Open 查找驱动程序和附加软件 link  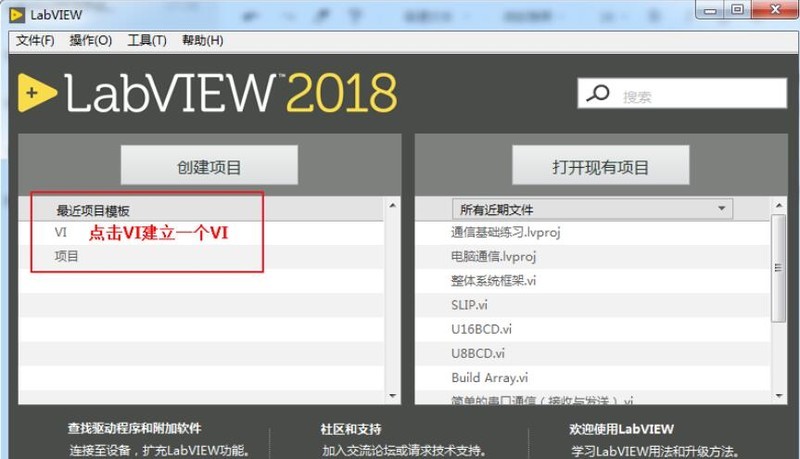point(135,428)
